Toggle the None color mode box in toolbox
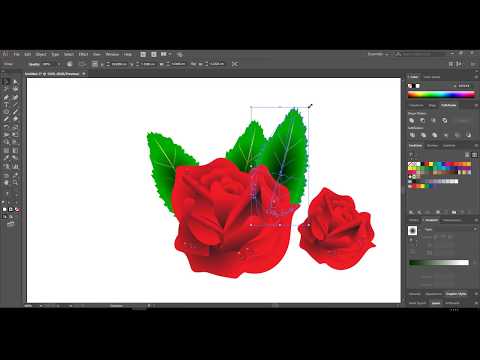Image resolution: width=480 pixels, height=360 pixels. click(x=17, y=210)
